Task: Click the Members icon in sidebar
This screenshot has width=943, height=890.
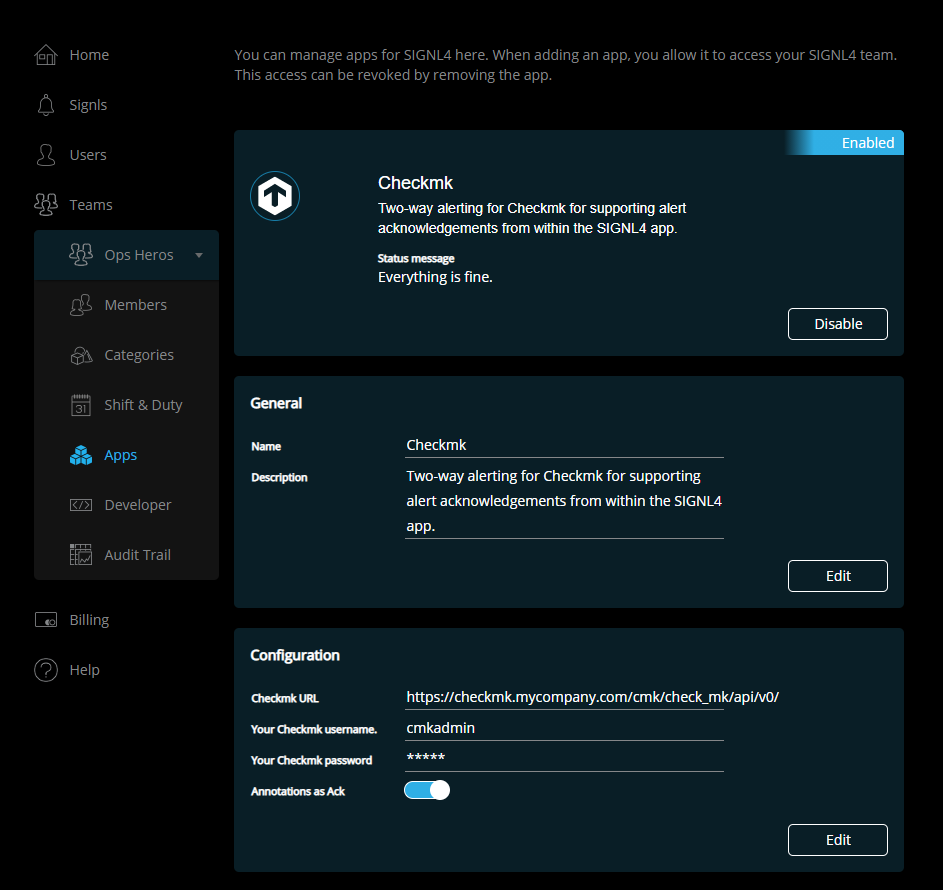Action: [81, 305]
